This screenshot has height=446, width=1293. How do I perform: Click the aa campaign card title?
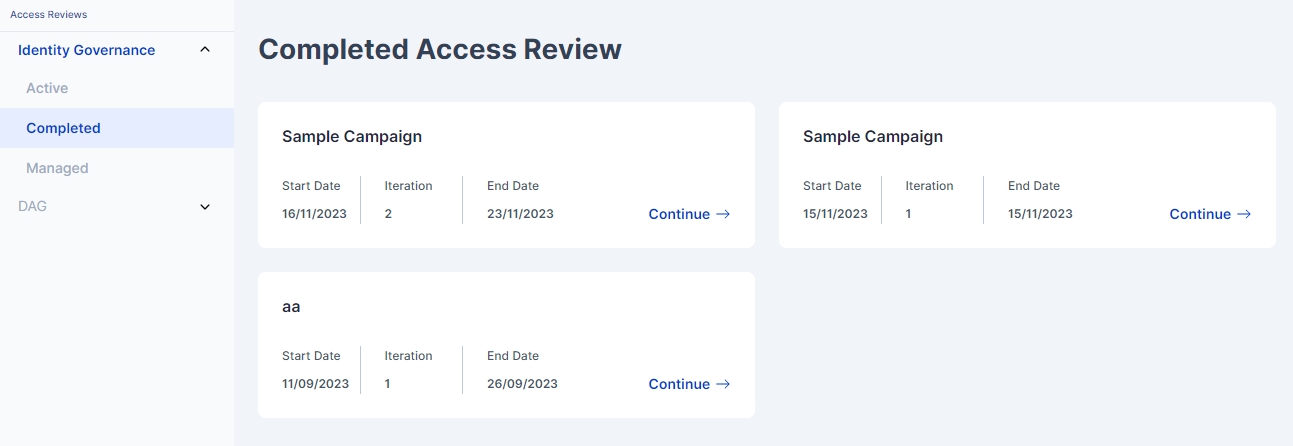(291, 307)
